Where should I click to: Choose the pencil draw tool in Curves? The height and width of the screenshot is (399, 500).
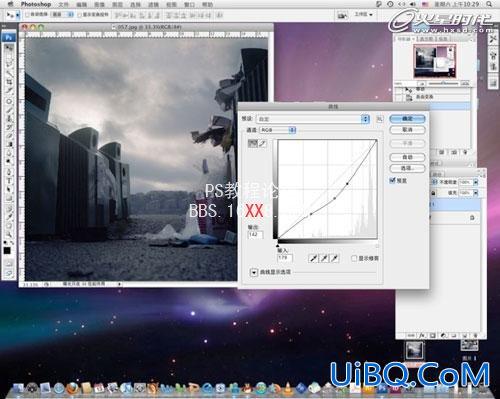(x=262, y=143)
